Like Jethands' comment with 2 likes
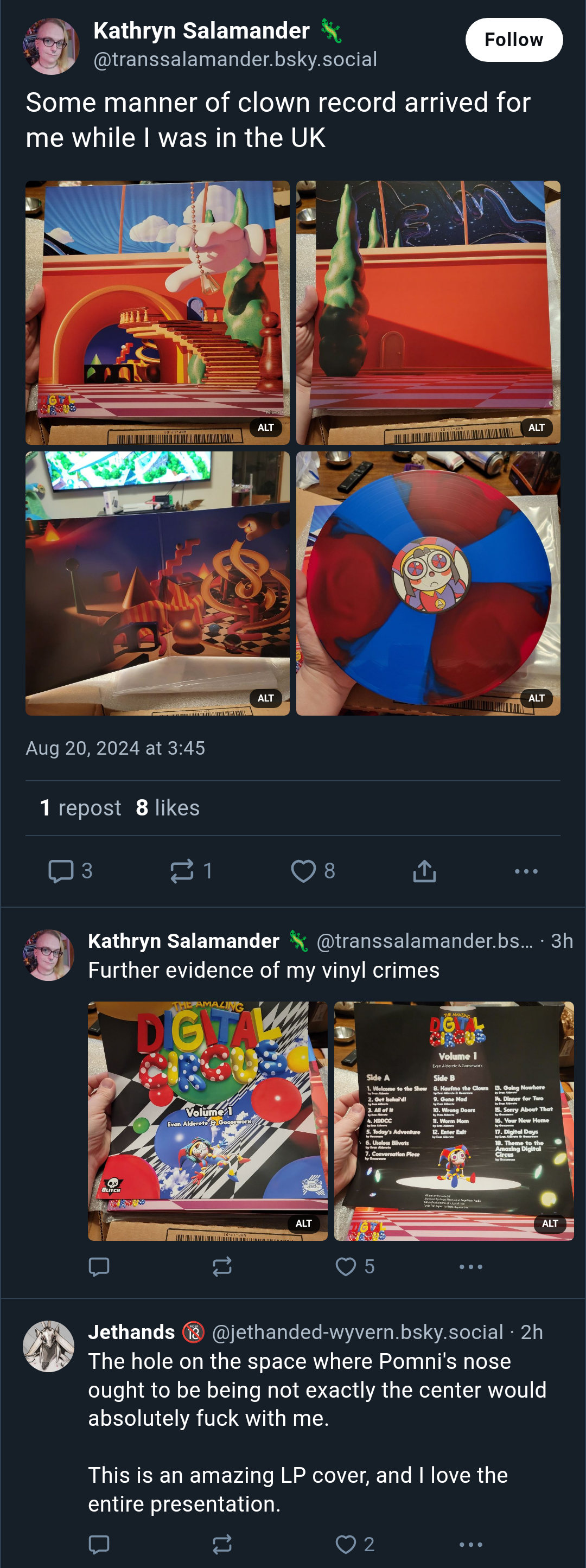Screen dimensions: 586x1568 [355, 1544]
